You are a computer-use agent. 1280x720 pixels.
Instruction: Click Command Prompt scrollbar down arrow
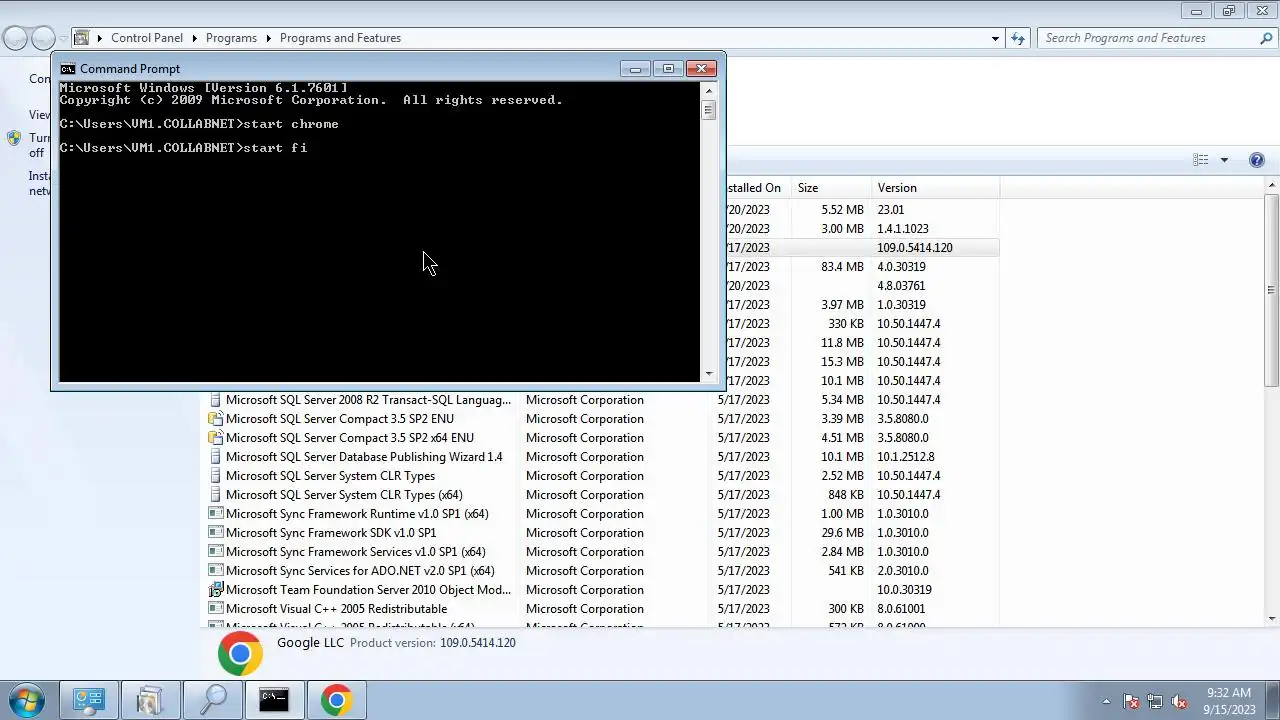709,374
